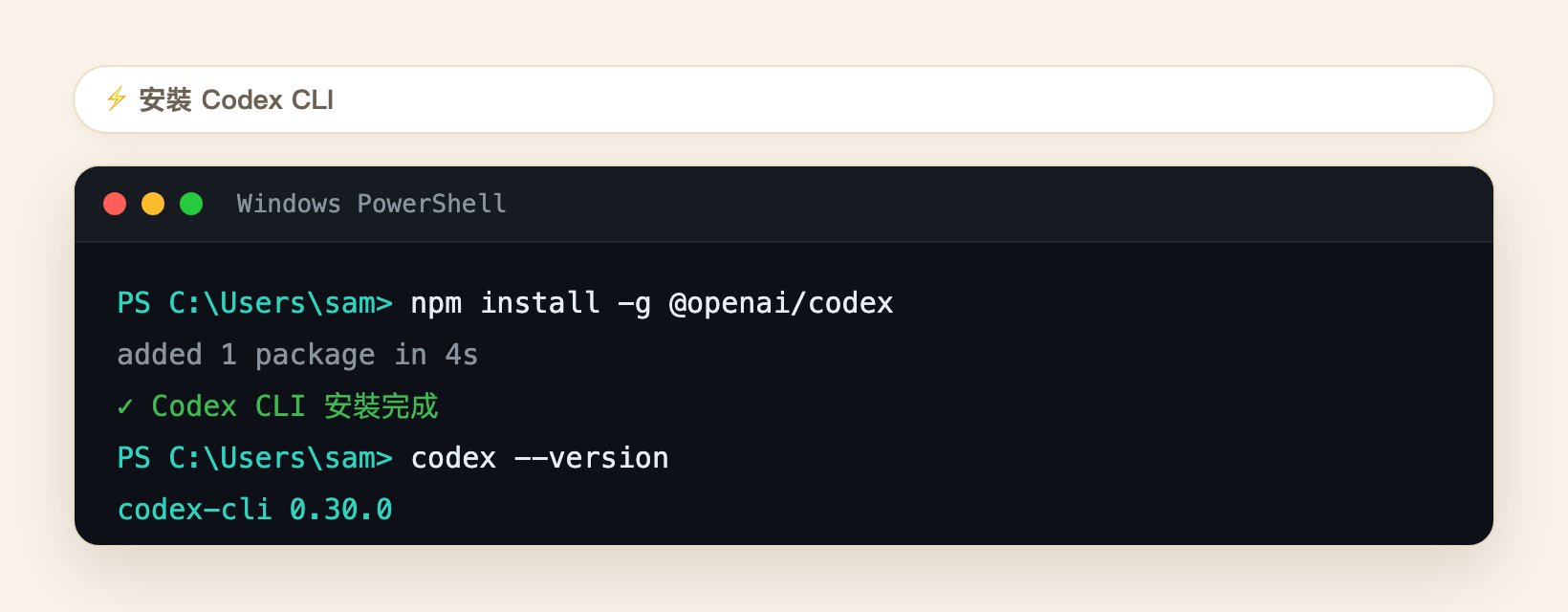Click the @openai/codex package name
This screenshot has width=1568, height=612.
[781, 303]
